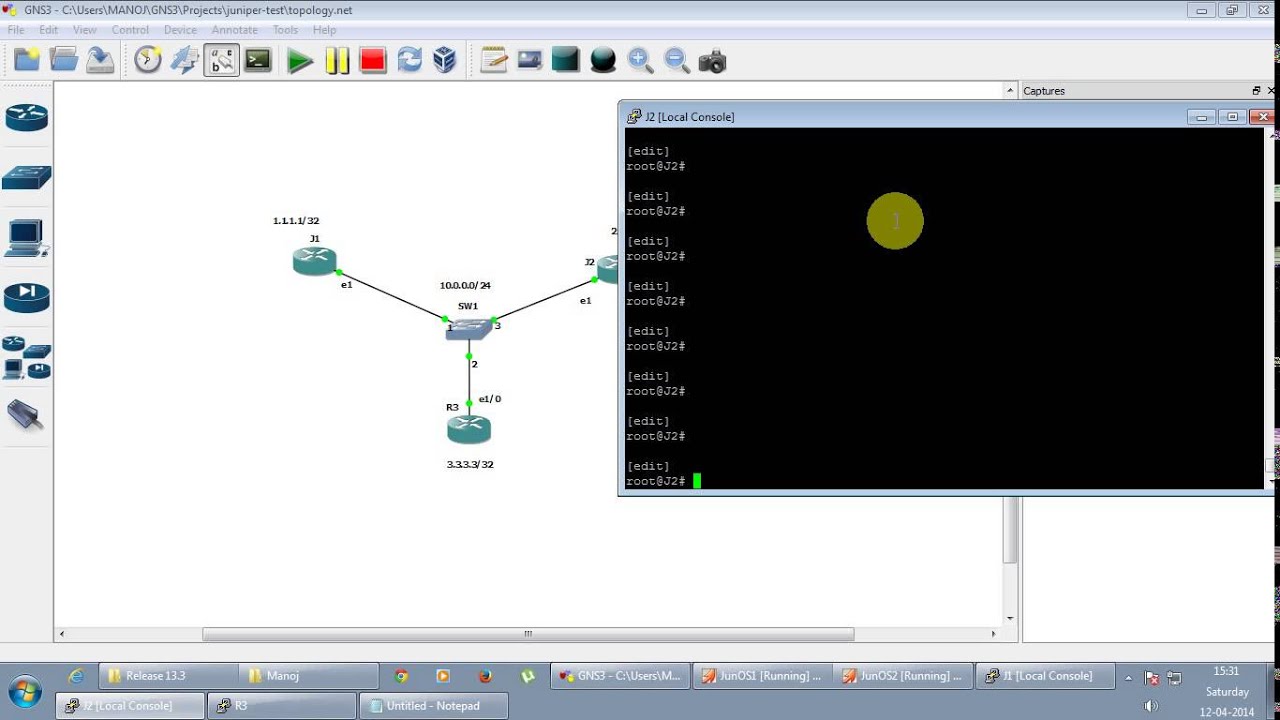Open the Control menu
This screenshot has height=720, width=1280.
coord(130,30)
